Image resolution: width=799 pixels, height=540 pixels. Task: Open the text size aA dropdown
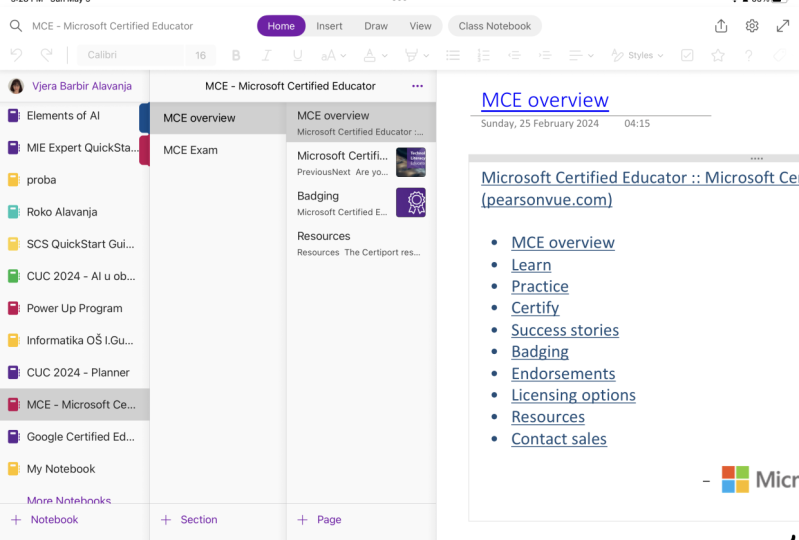point(333,56)
